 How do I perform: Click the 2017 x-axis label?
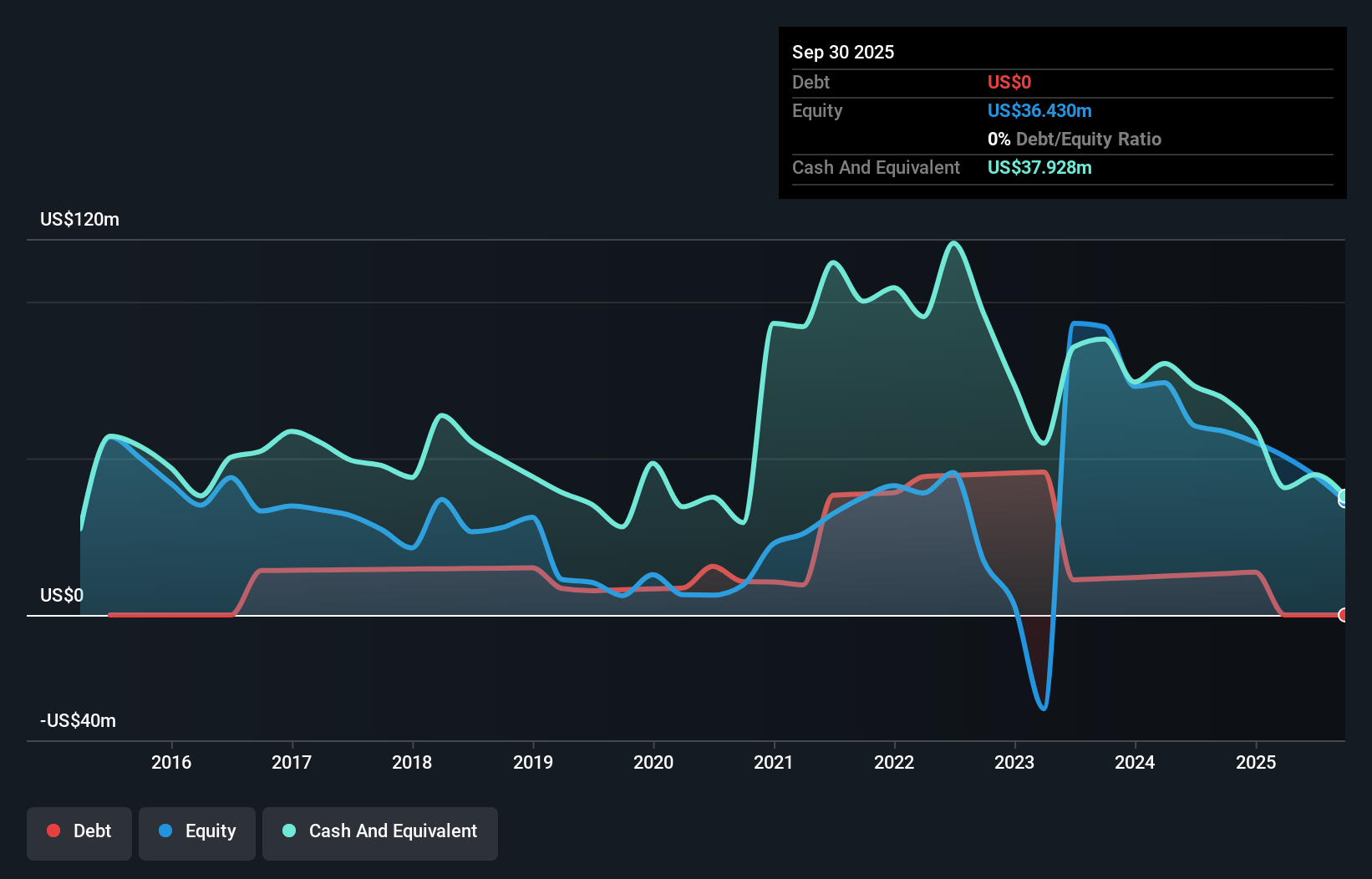[x=292, y=762]
